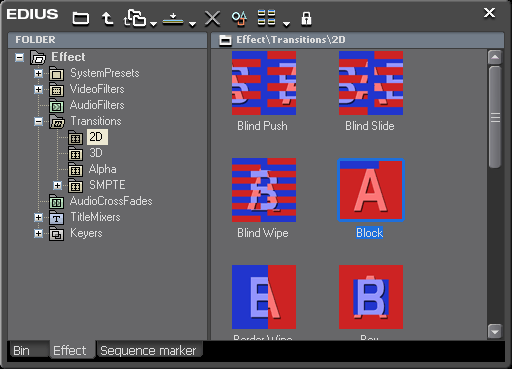Click the VideoFilters folder icon

click(x=56, y=90)
